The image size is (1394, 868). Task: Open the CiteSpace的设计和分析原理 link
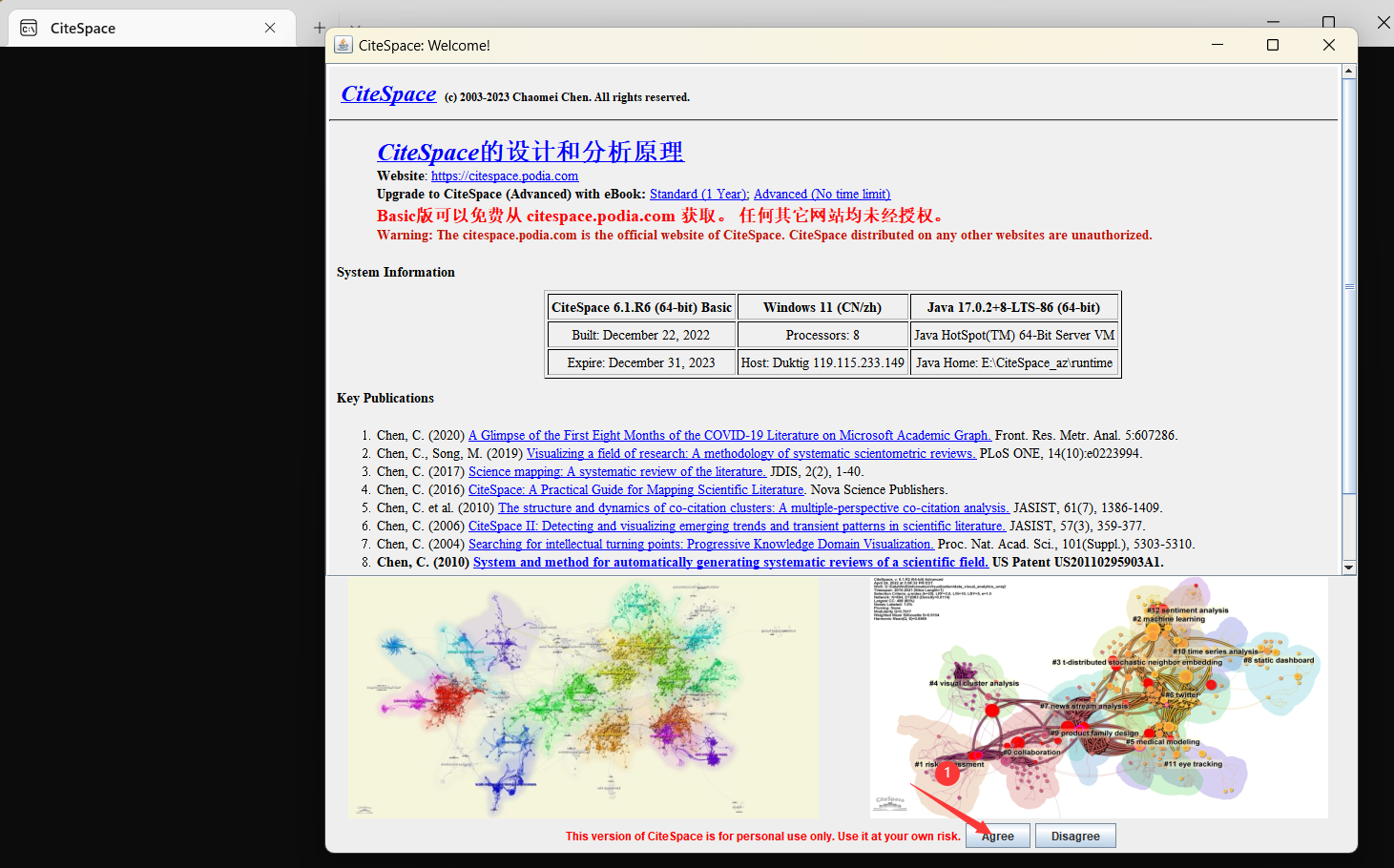coord(531,152)
